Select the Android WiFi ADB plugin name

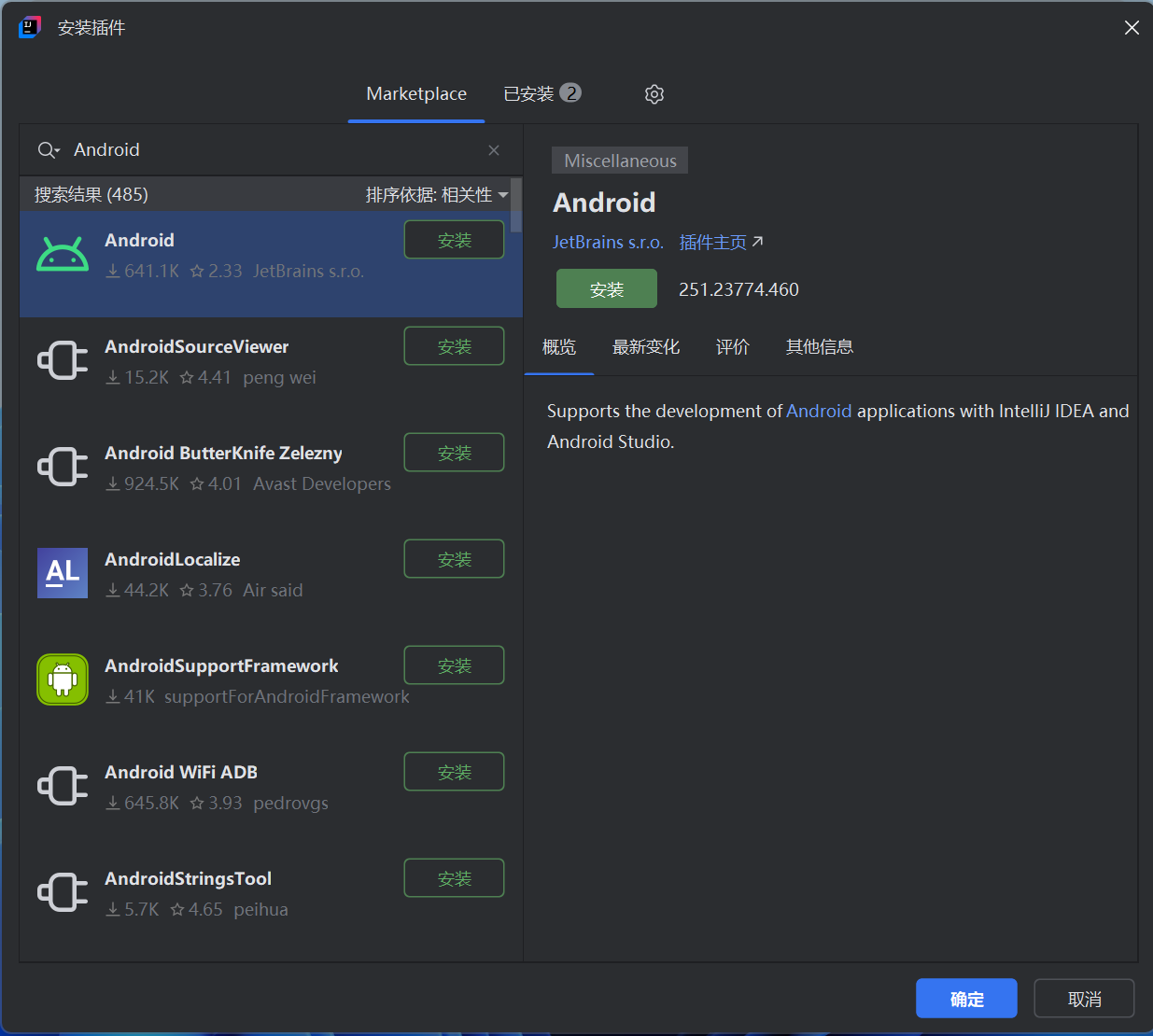pyautogui.click(x=181, y=773)
